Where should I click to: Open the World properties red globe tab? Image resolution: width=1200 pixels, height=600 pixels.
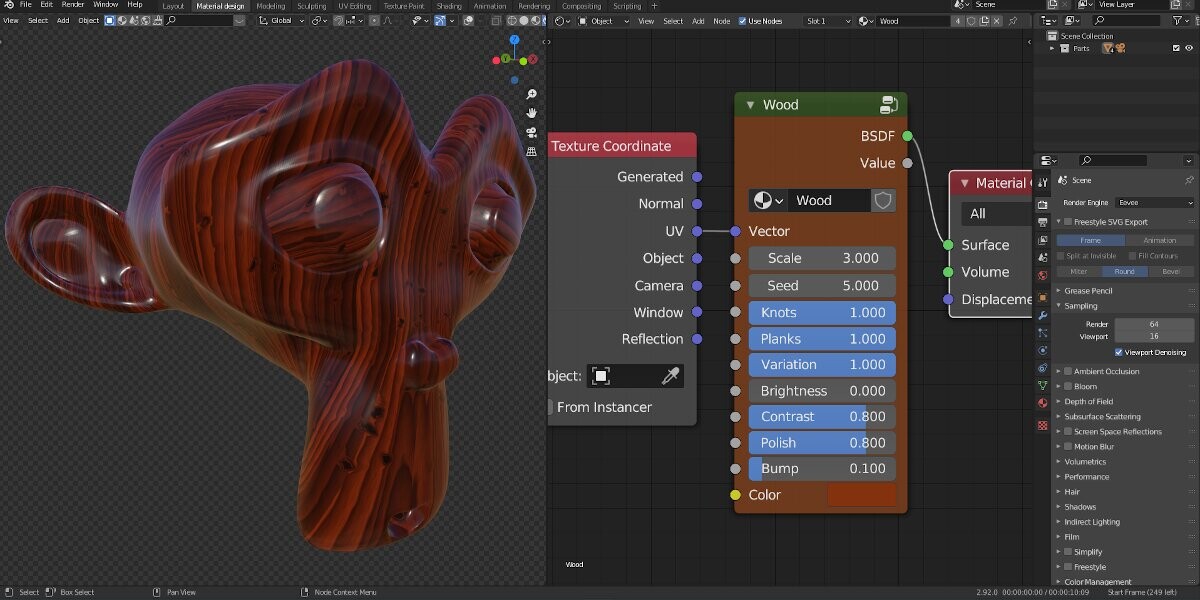coord(1043,275)
